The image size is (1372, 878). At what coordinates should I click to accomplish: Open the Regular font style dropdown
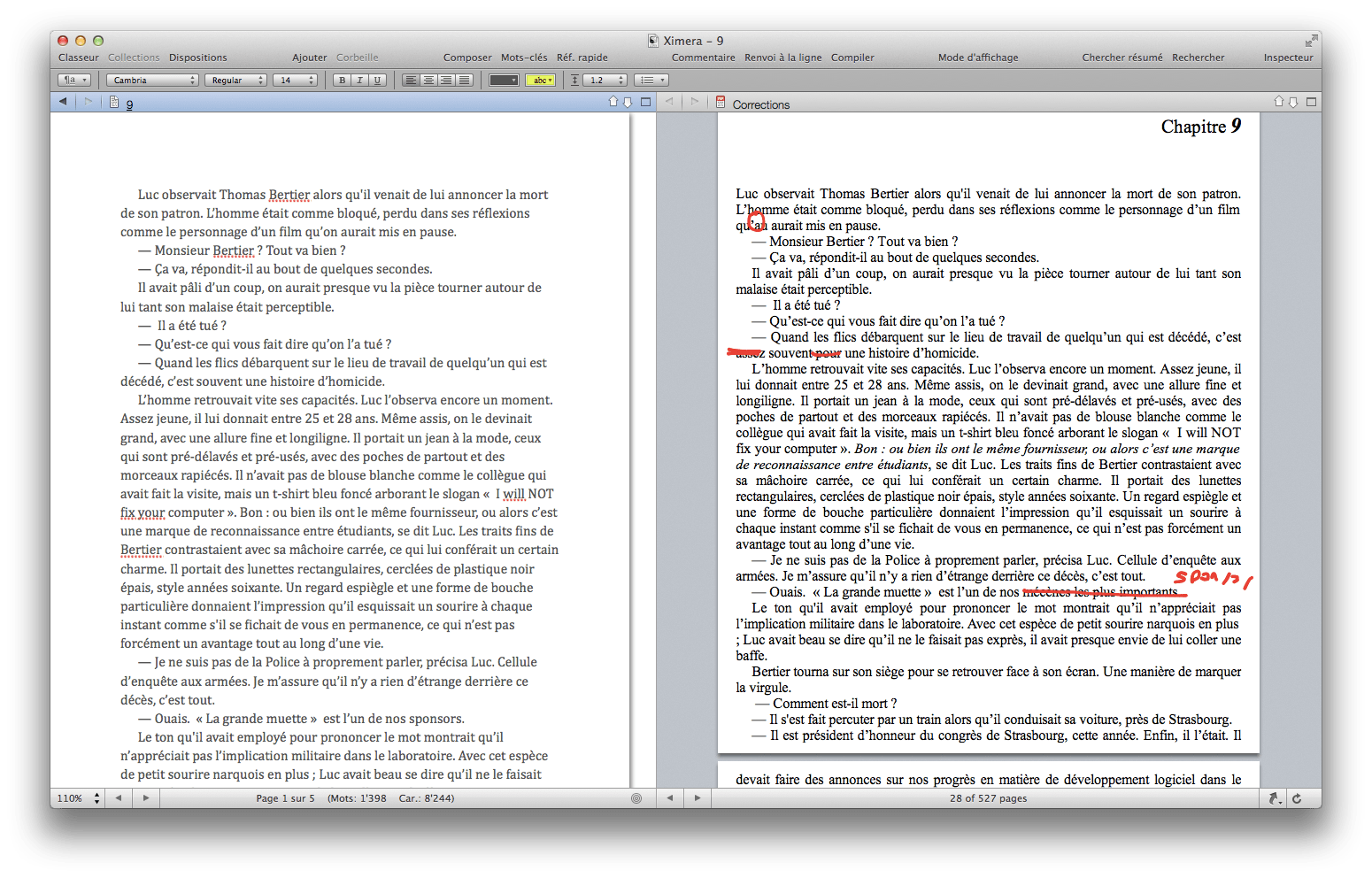(235, 81)
